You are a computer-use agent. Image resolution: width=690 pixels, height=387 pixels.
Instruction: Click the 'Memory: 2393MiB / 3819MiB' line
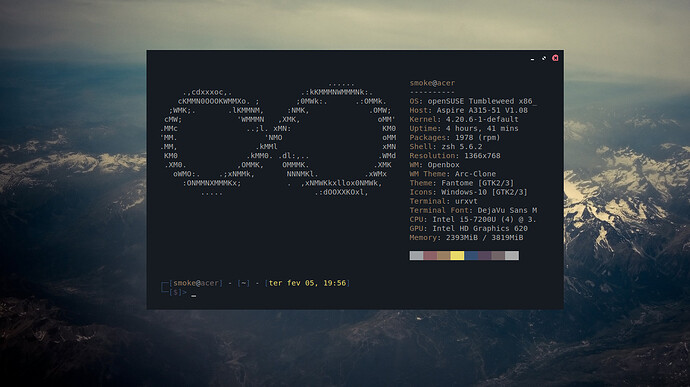[x=466, y=238]
